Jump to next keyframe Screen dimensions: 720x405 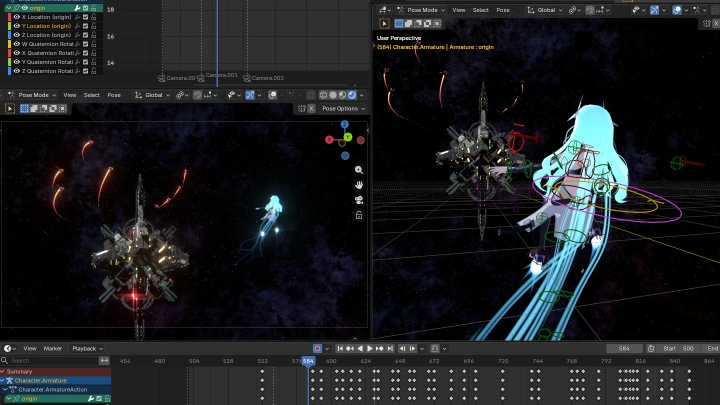(x=380, y=349)
